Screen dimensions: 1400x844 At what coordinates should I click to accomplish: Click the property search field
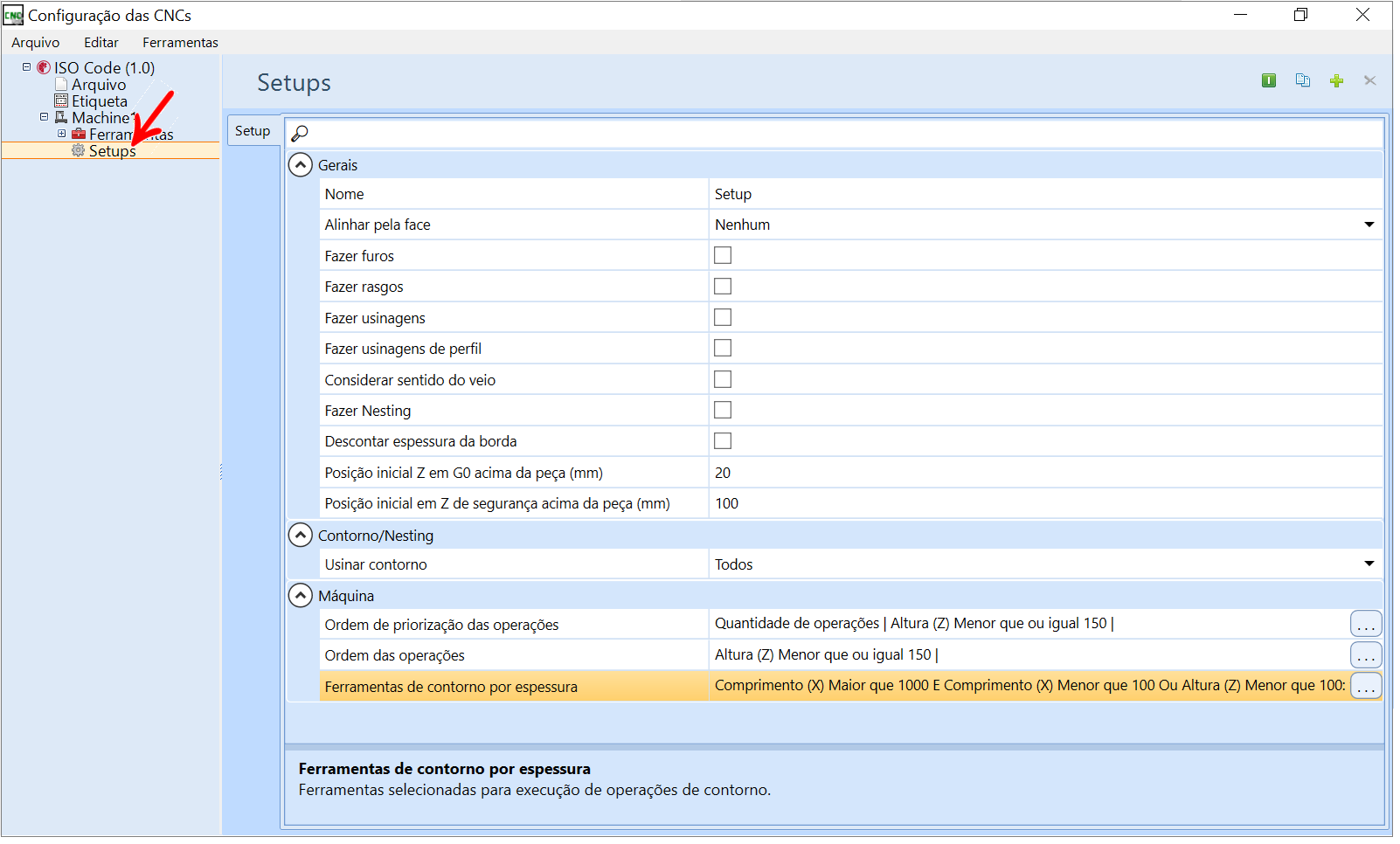[835, 133]
